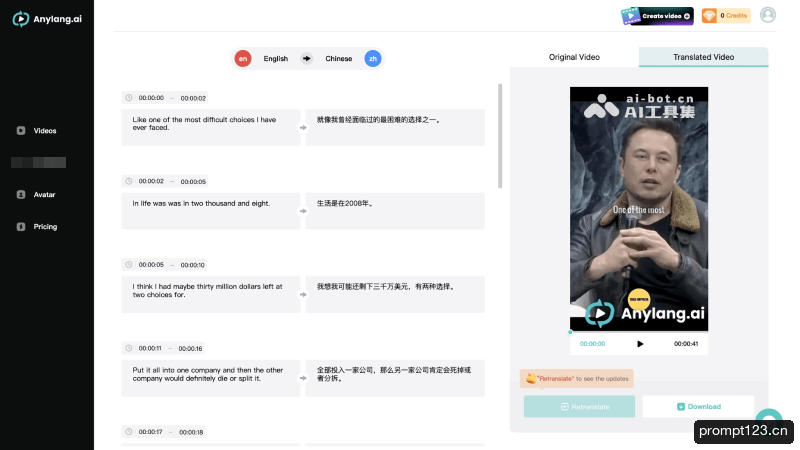Click the translated video preview thumbnail
This screenshot has height=450, width=800.
(639, 209)
